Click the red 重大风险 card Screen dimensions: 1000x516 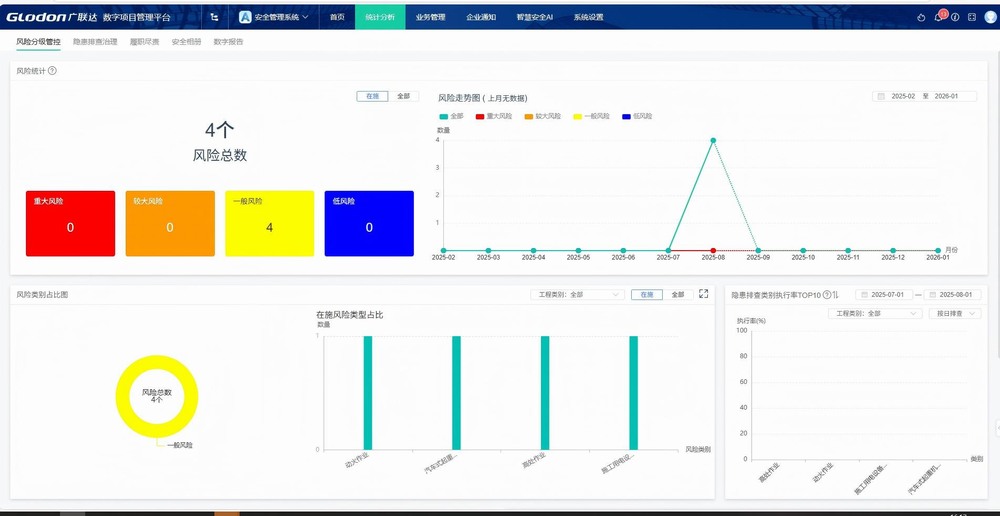click(70, 223)
